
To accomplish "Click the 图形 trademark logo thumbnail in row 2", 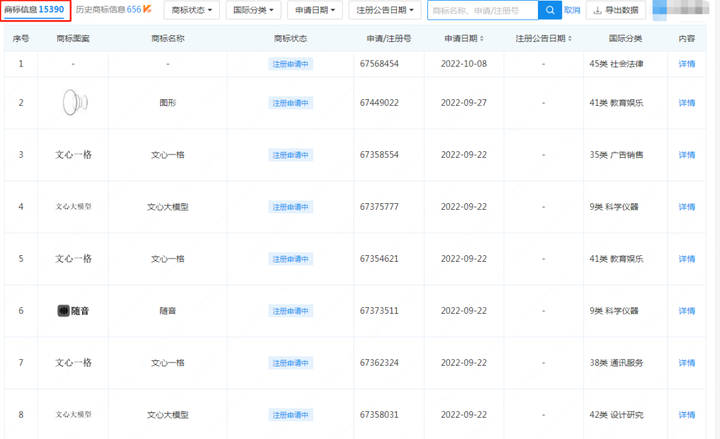I will point(75,102).
